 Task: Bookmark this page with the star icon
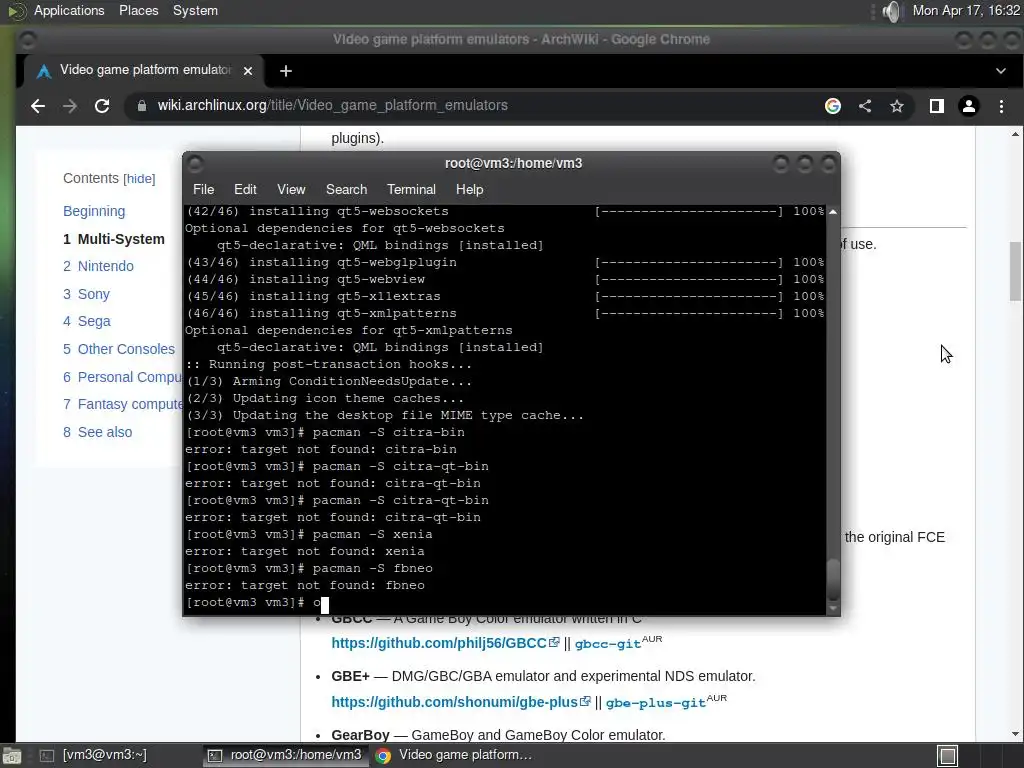click(897, 106)
